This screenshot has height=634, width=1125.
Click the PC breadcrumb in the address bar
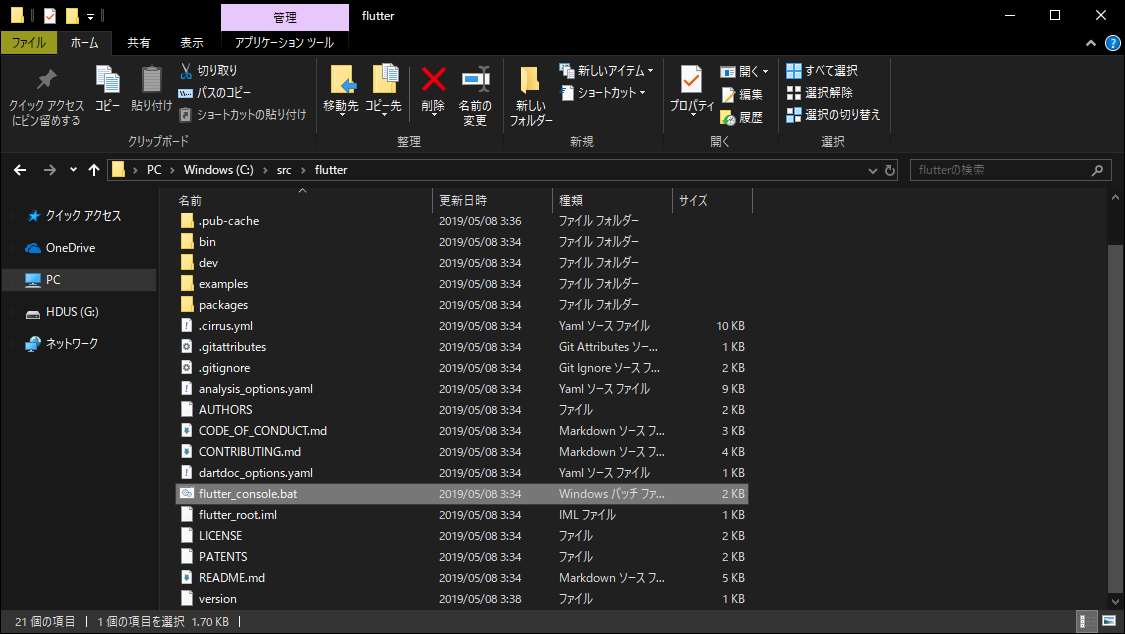(154, 170)
